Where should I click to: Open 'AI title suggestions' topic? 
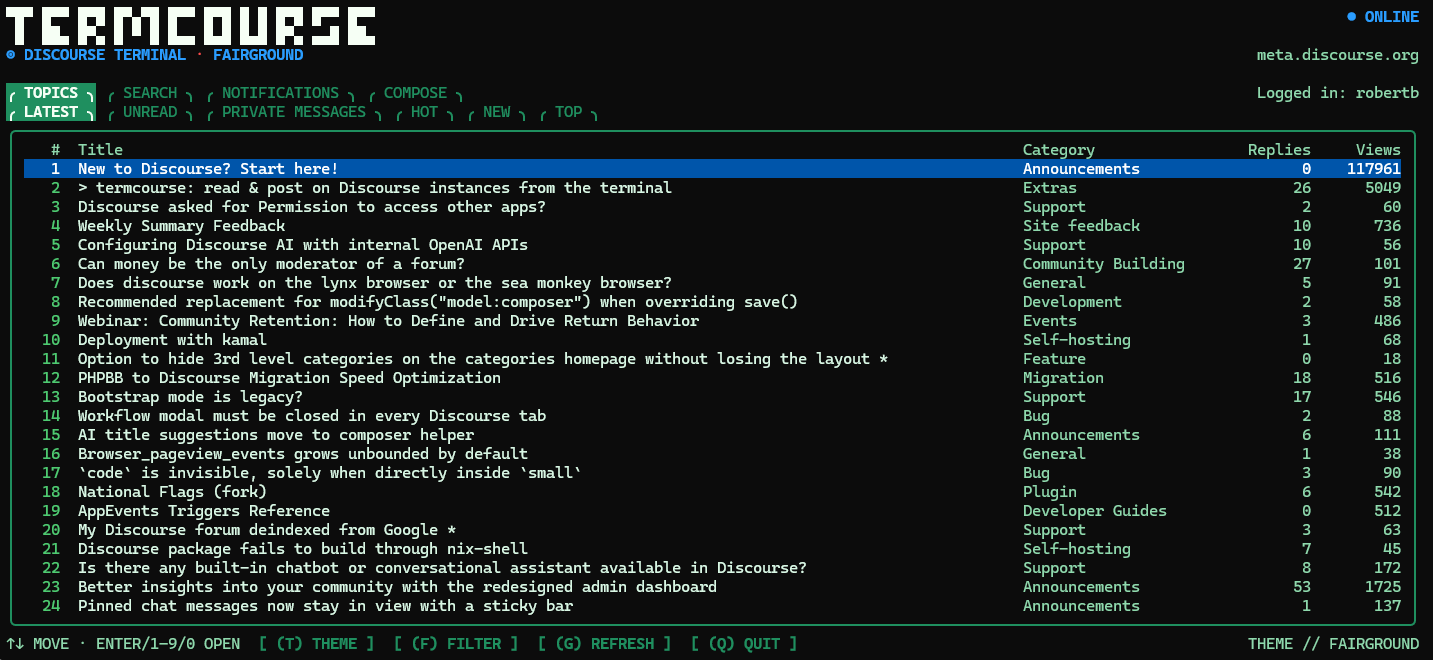click(x=712, y=435)
